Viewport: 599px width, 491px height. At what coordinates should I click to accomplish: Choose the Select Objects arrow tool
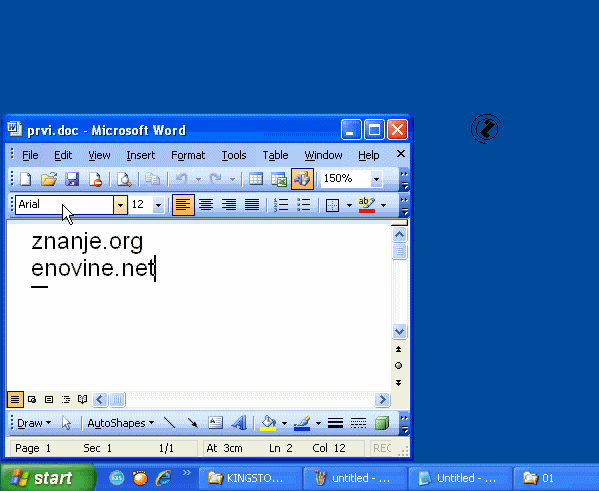tap(66, 423)
